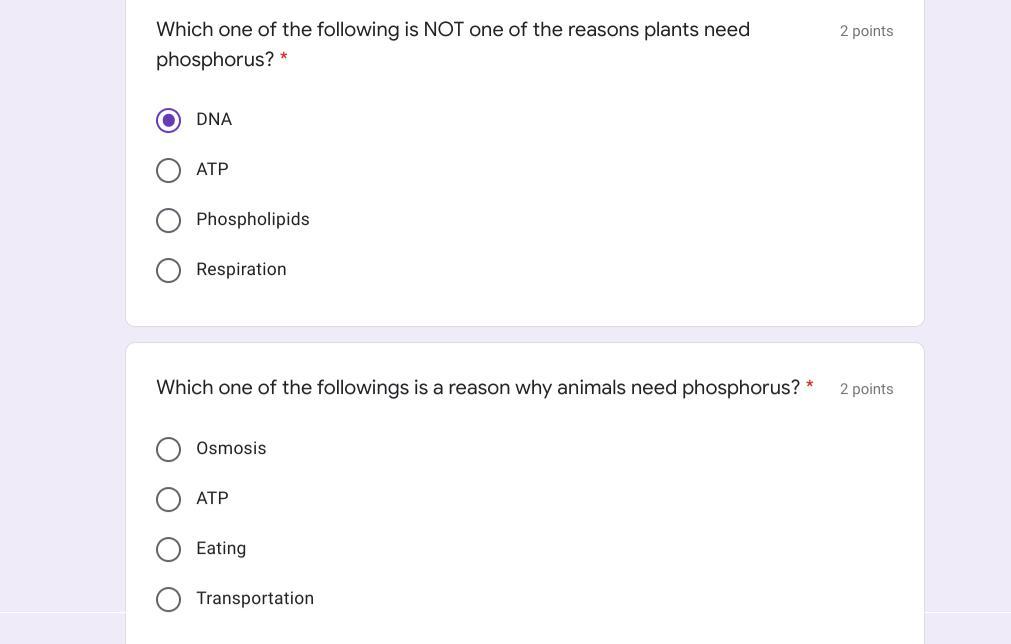Image resolution: width=1011 pixels, height=644 pixels.
Task: Click '2 points' beside the animals question
Action: pyautogui.click(x=866, y=389)
